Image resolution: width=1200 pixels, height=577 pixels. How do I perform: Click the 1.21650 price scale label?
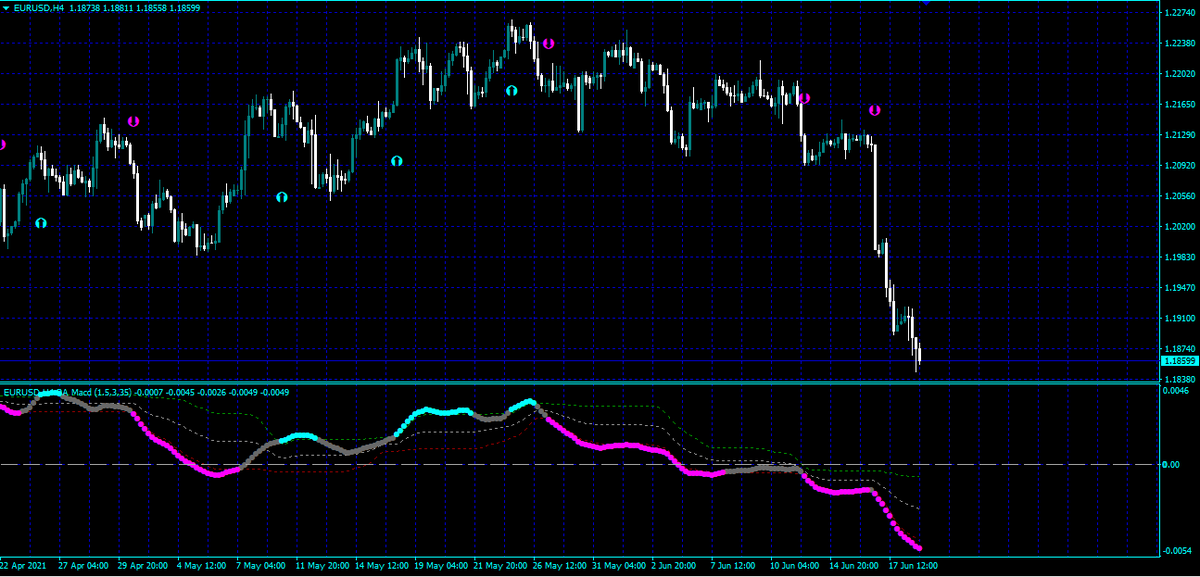1180,104
